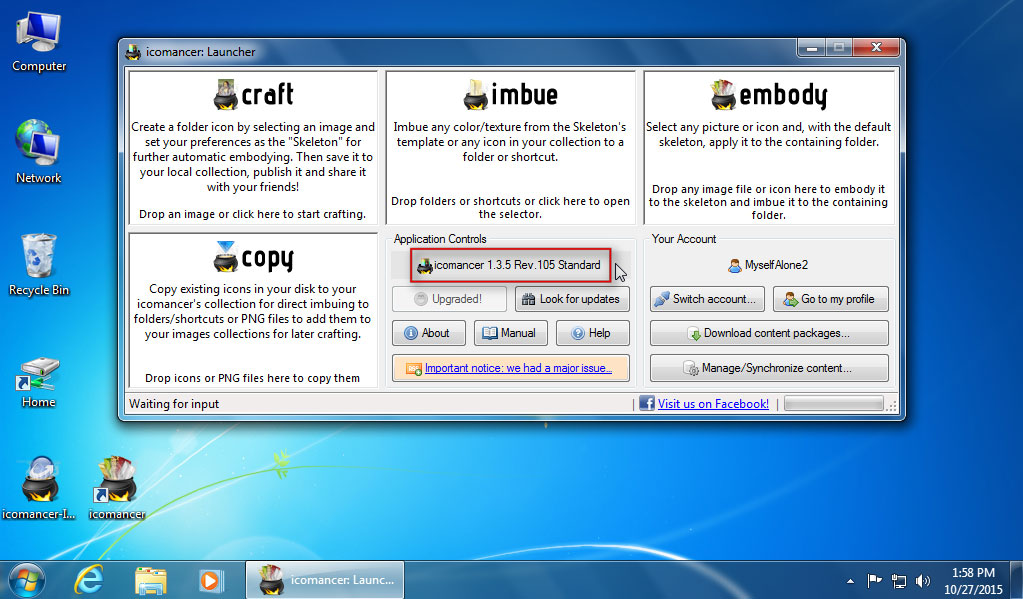This screenshot has width=1023, height=599.
Task: Click icomancer 1.3.5 Rev.105 Standard version button
Action: (x=510, y=265)
